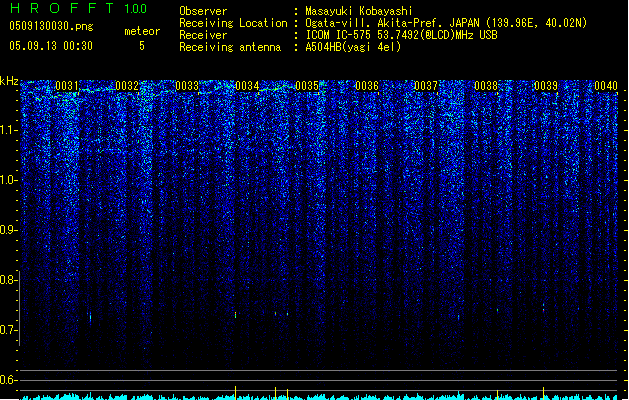The height and width of the screenshot is (400, 629).
Task: Select the file name 0509130030.png
Action: click(x=51, y=26)
